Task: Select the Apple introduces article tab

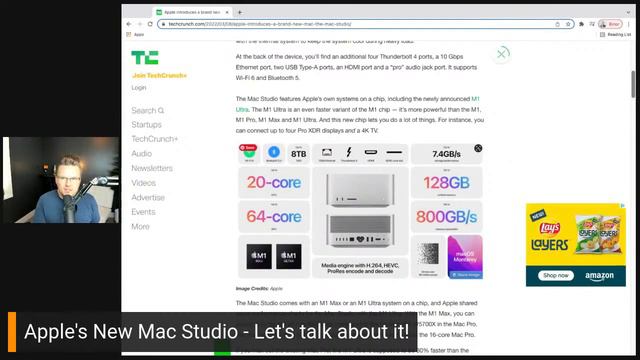Action: pos(193,12)
